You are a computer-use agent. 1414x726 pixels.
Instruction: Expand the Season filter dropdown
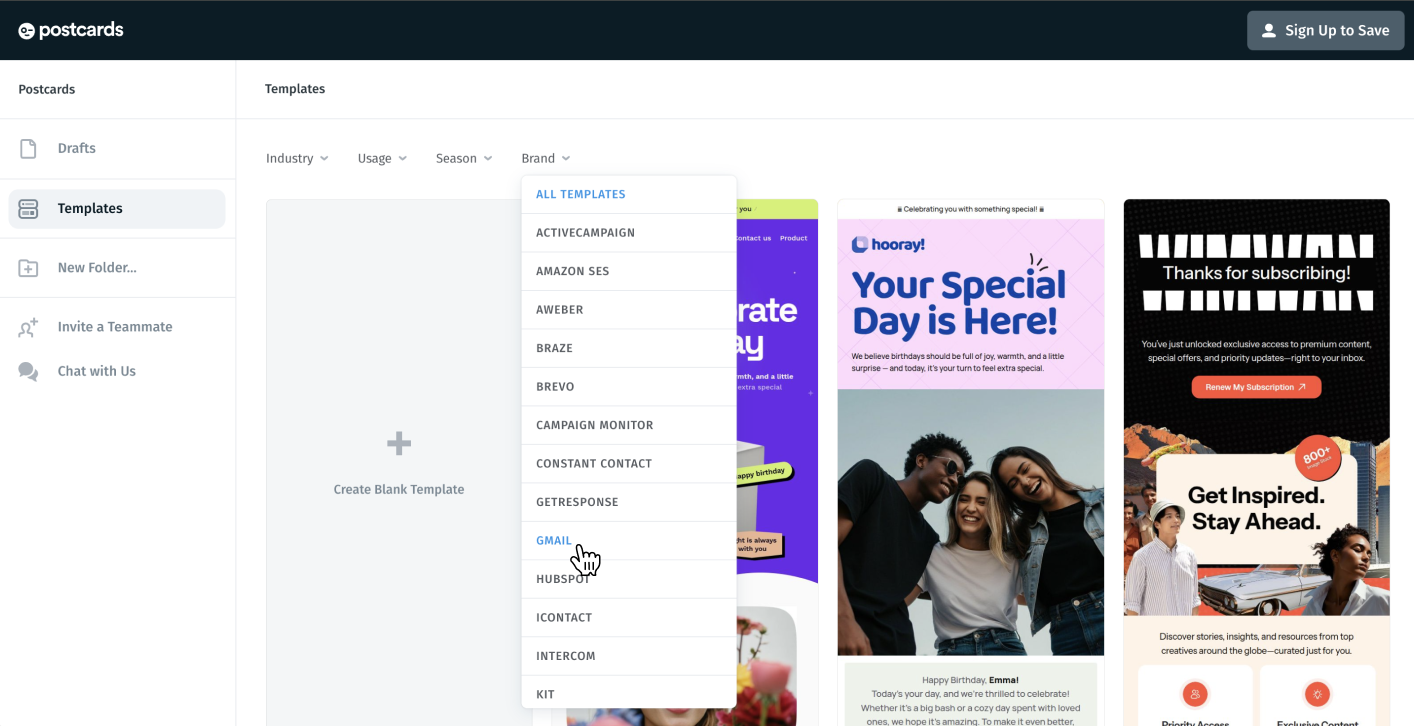click(464, 158)
